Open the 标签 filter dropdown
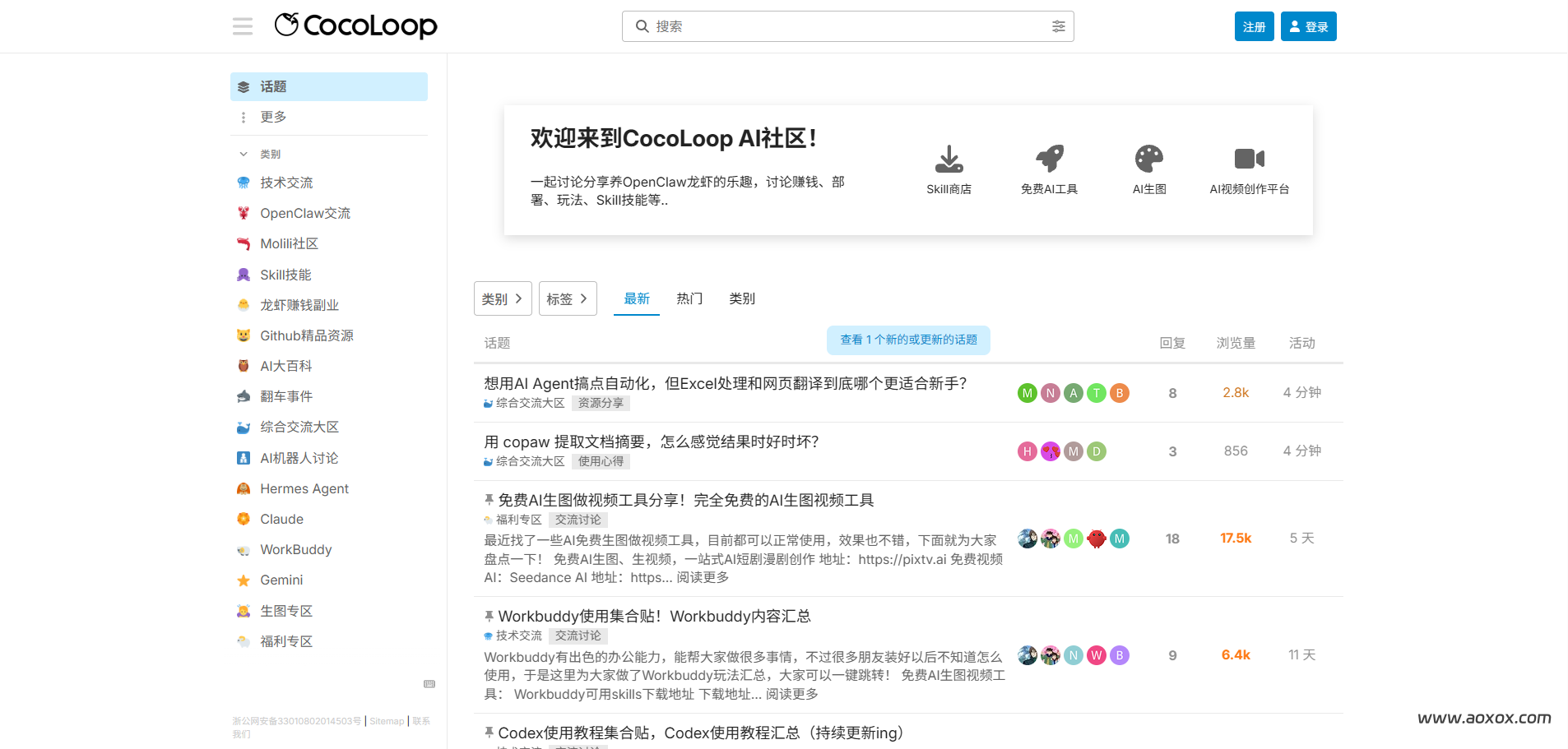This screenshot has height=749, width=1568. 568,298
